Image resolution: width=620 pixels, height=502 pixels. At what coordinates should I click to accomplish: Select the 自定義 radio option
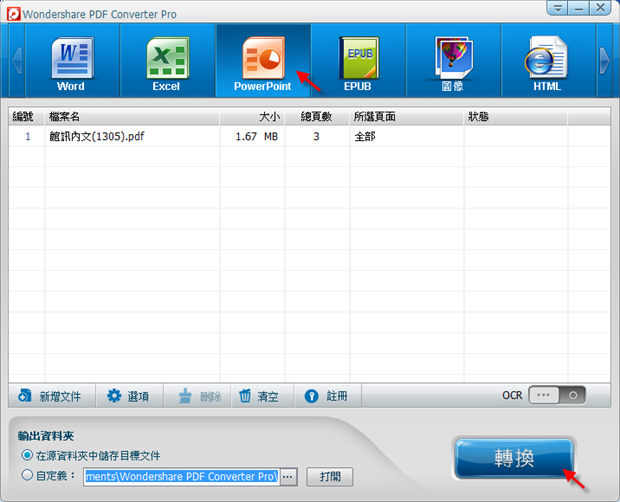[x=27, y=475]
